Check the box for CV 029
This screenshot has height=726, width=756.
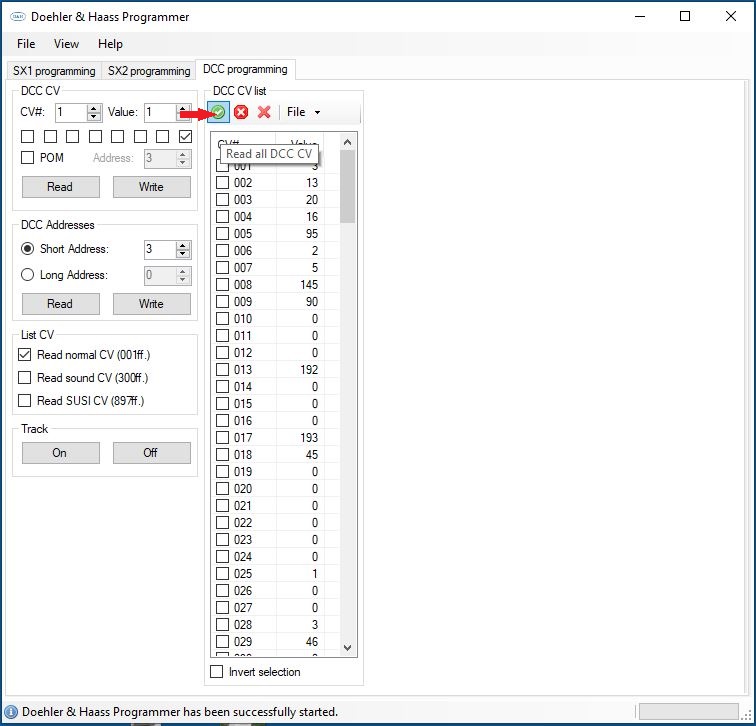222,642
